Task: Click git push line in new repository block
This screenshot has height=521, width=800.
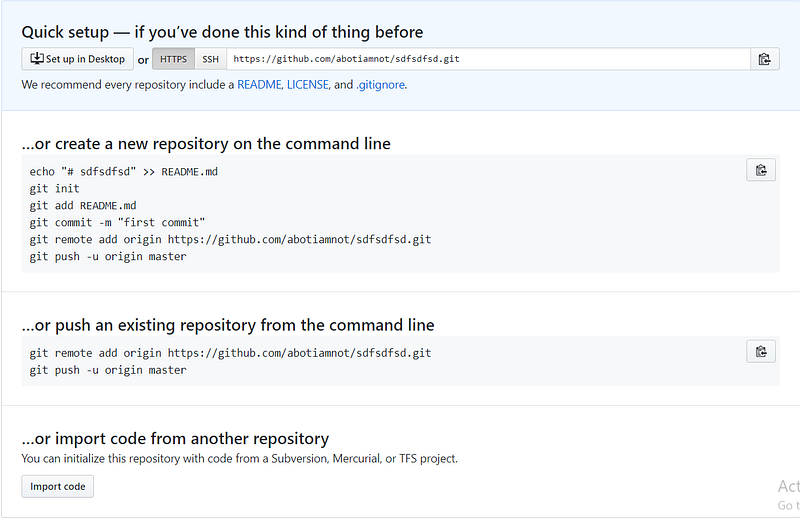Action: pyautogui.click(x=108, y=256)
